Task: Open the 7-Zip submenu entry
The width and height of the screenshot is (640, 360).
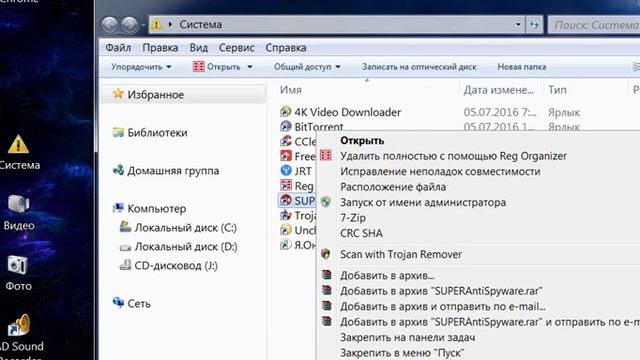Action: pos(353,218)
